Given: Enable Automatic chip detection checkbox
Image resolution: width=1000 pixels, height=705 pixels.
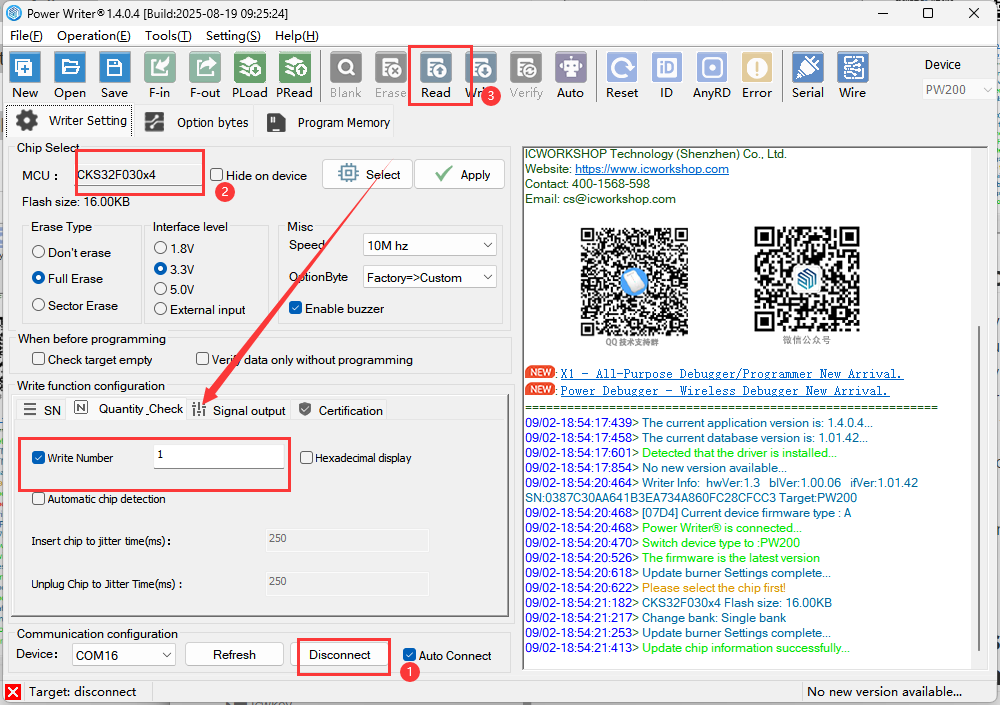Looking at the screenshot, I should (x=38, y=499).
